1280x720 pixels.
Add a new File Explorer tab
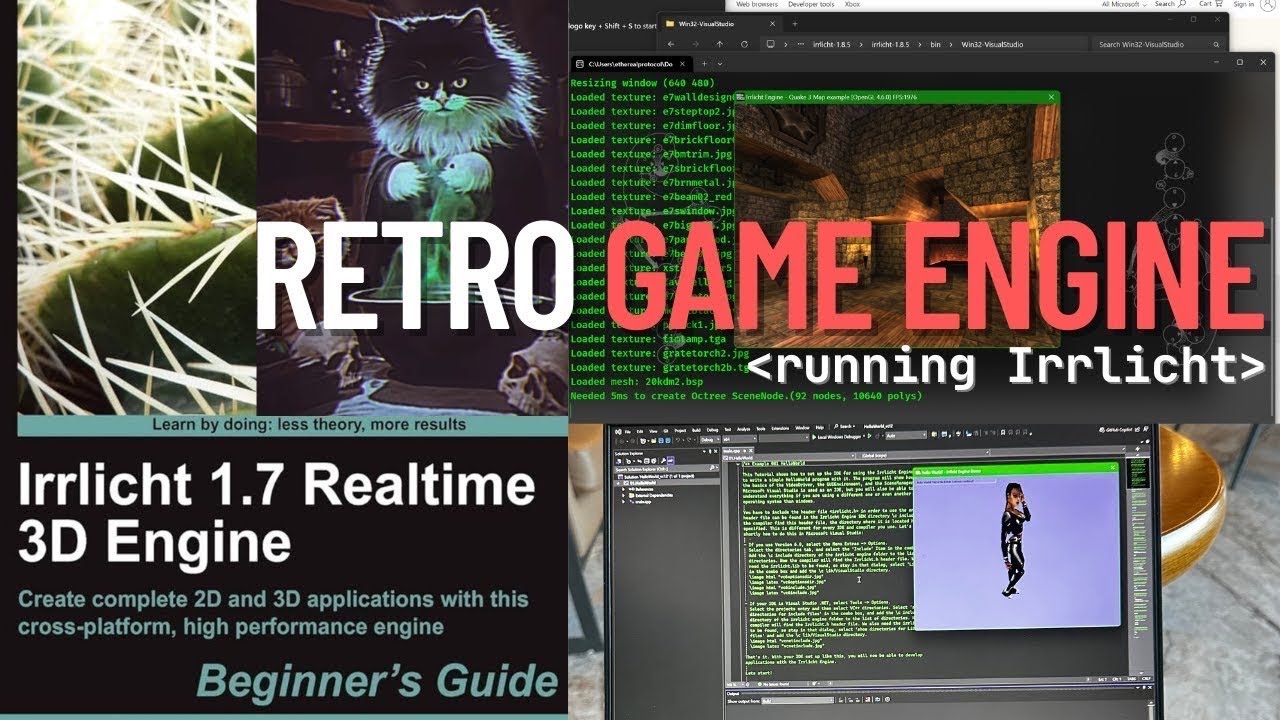795,24
